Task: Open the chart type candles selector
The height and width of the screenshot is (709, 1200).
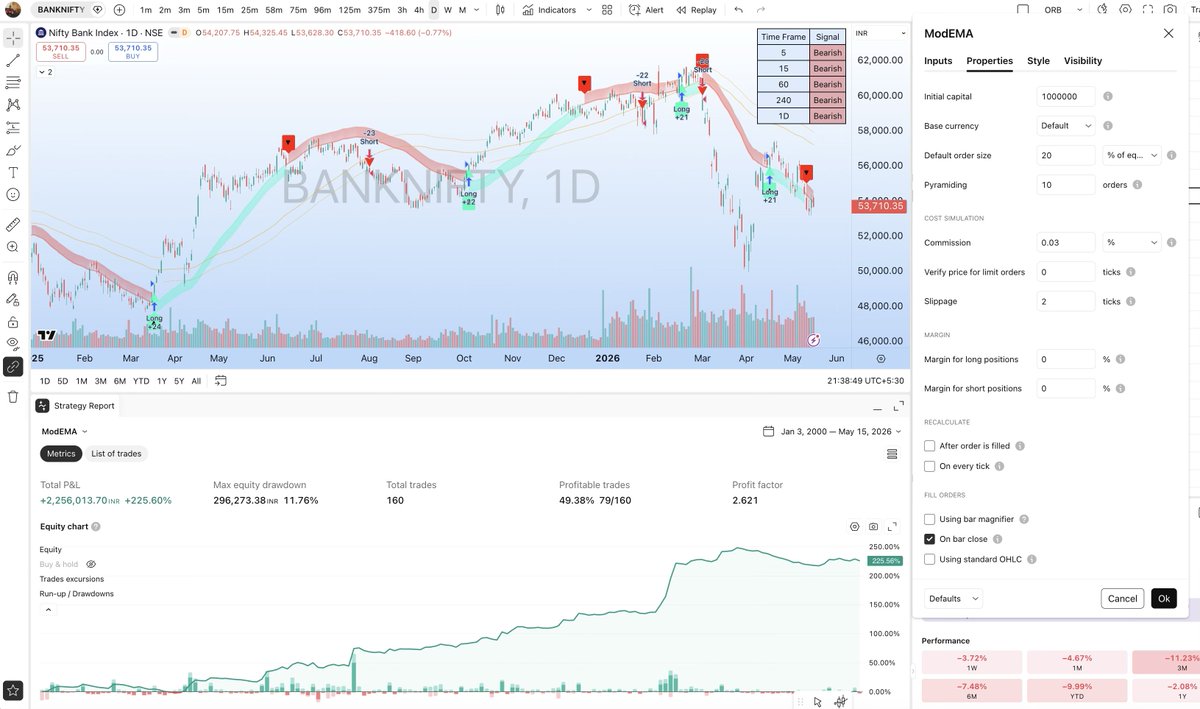Action: coord(501,10)
